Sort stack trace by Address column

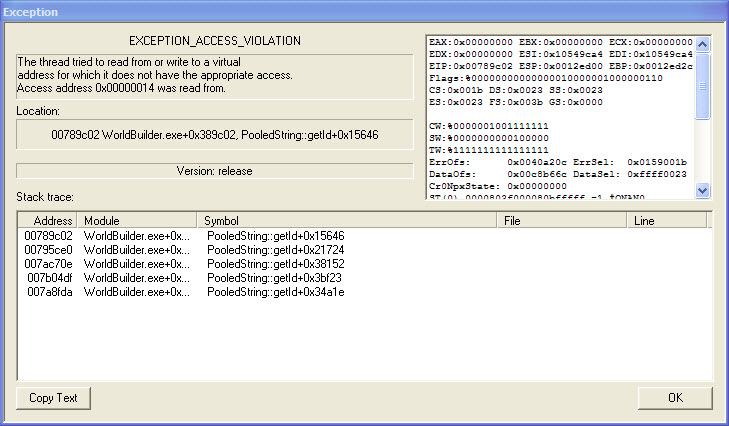48,220
